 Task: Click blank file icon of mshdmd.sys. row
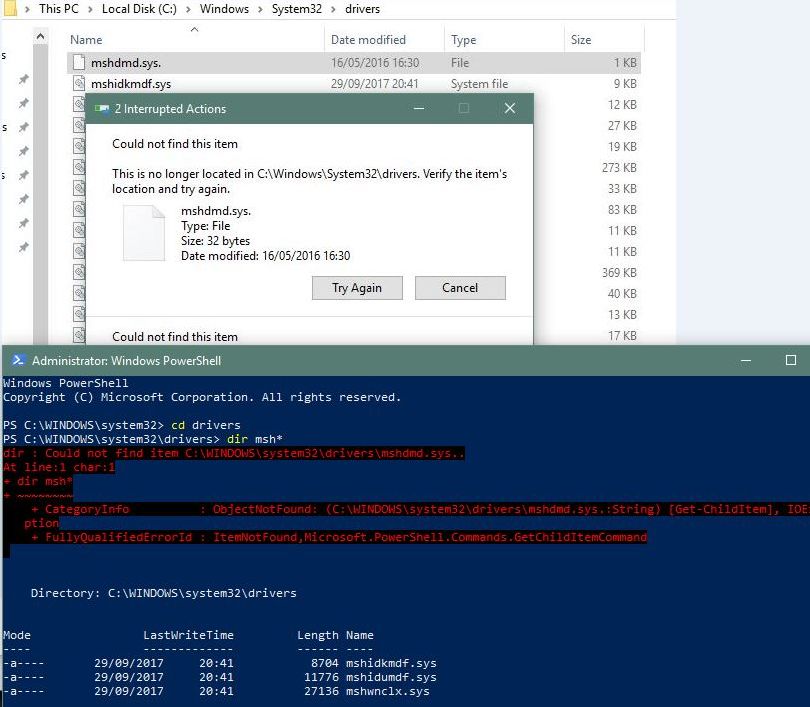[x=79, y=62]
